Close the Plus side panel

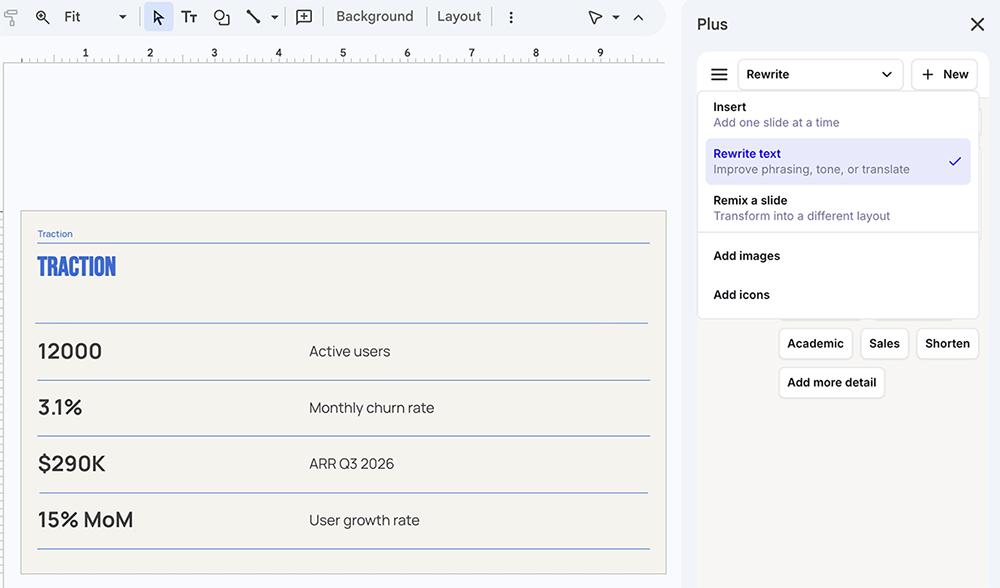(977, 24)
